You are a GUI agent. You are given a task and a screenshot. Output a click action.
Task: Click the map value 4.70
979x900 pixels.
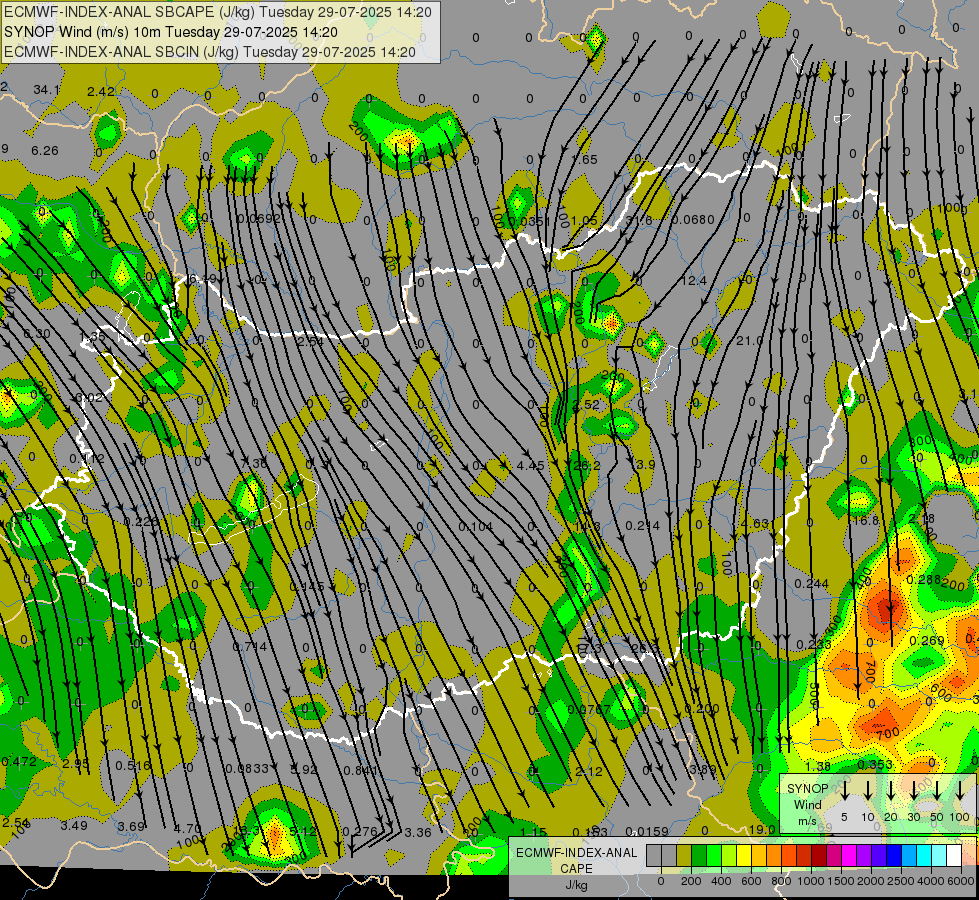(187, 829)
